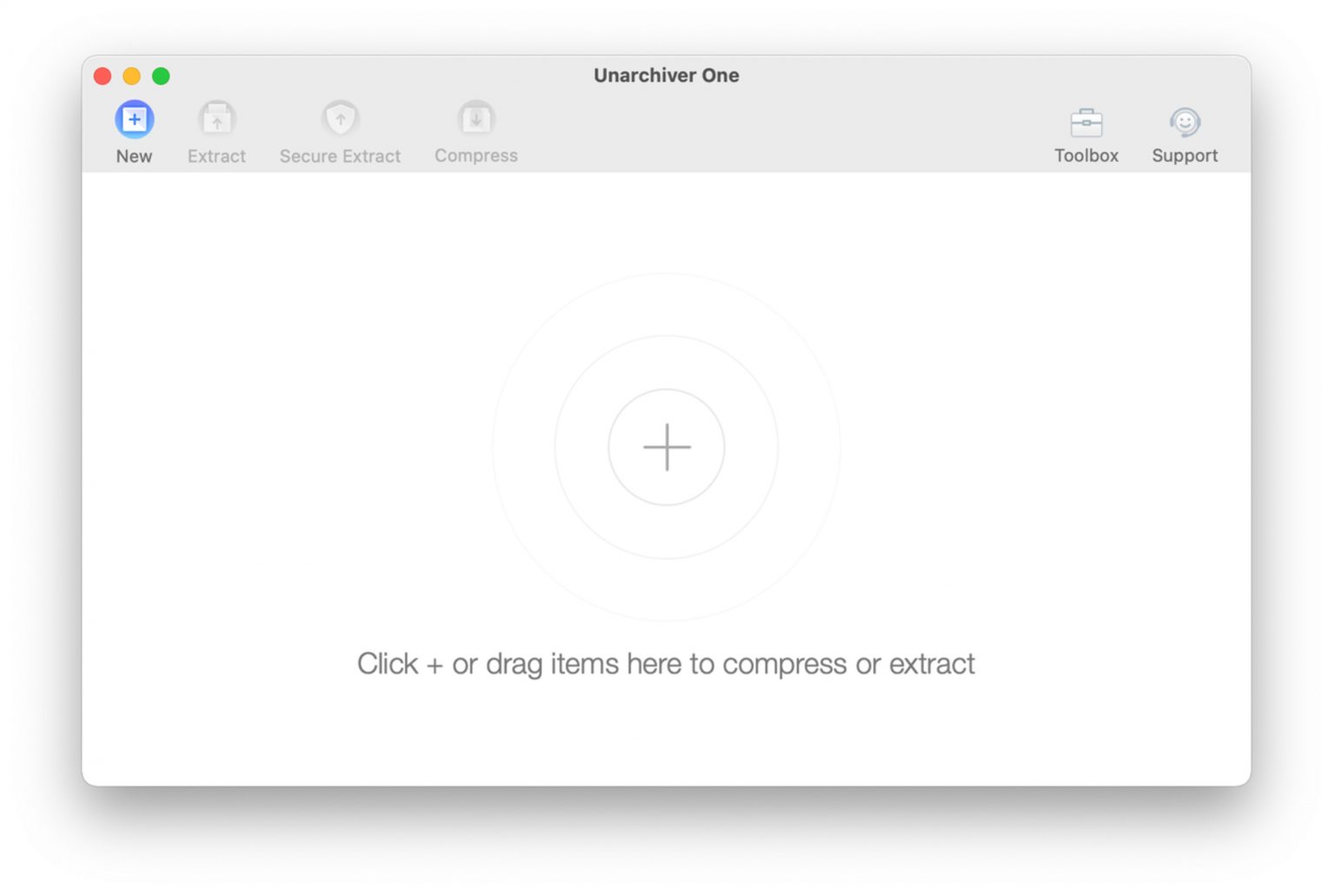Maximize window with the green button
The width and height of the screenshot is (1335, 896).
click(x=161, y=76)
